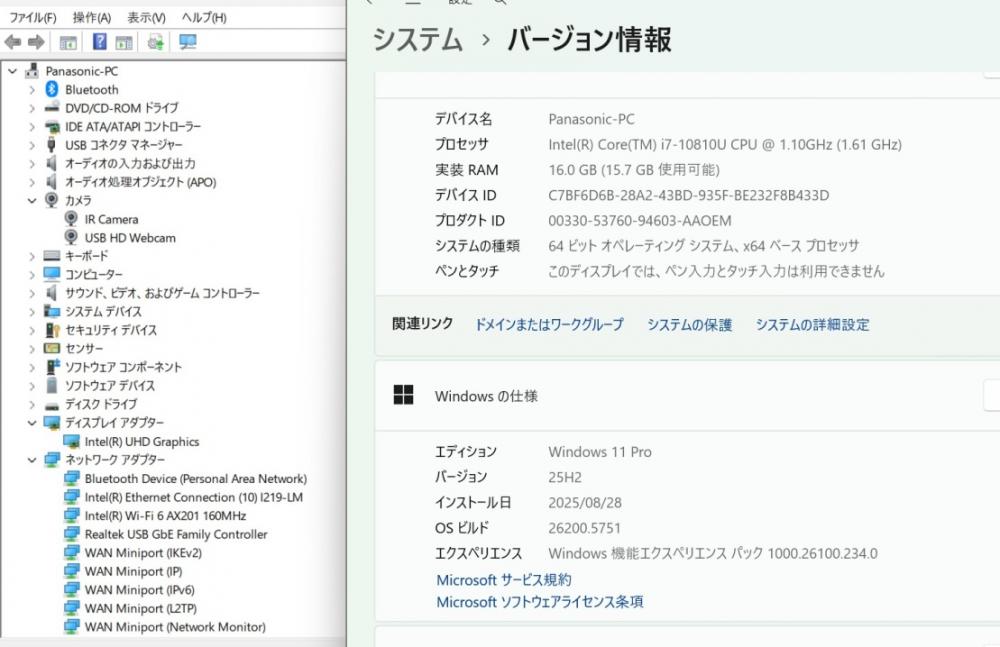The width and height of the screenshot is (1000, 647).
Task: Click the RAM value 16.0 GB
Action: click(x=634, y=170)
